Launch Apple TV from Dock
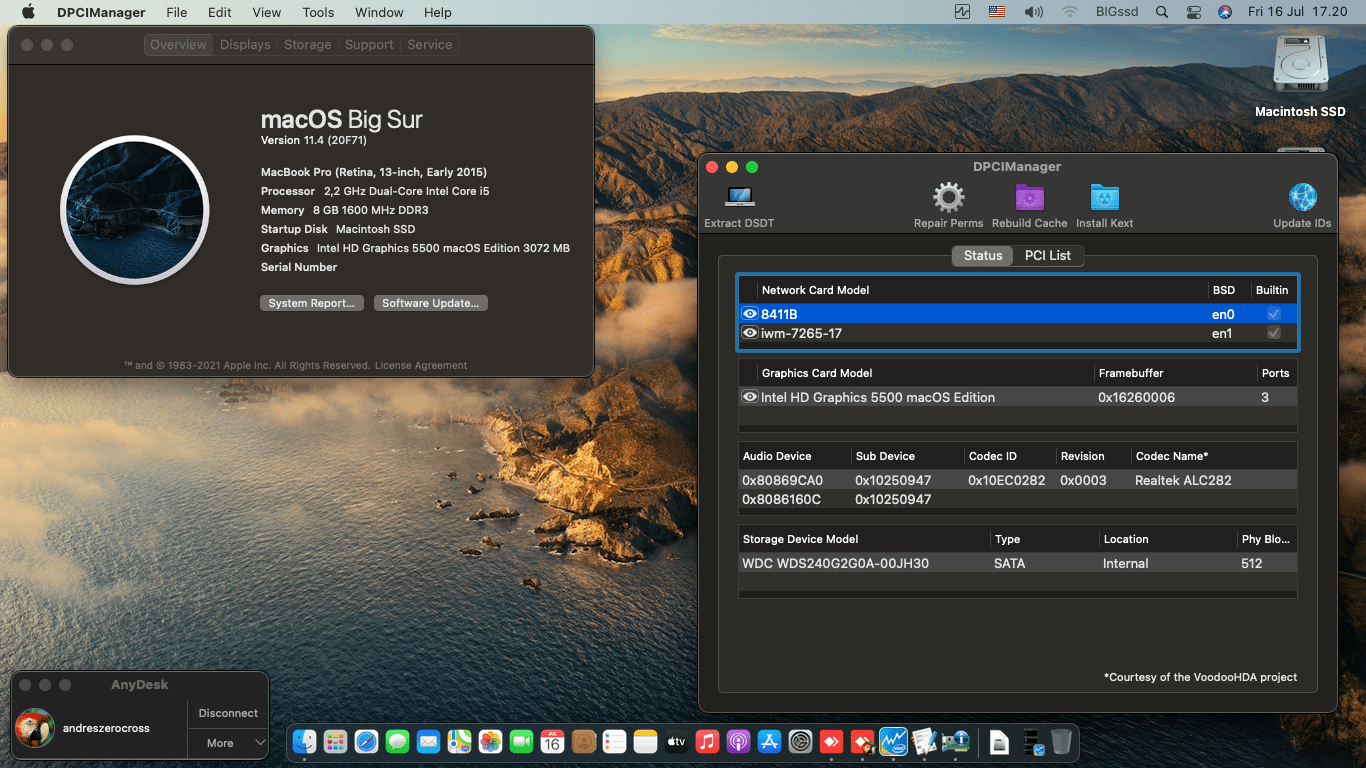The height and width of the screenshot is (768, 1366). coord(676,741)
